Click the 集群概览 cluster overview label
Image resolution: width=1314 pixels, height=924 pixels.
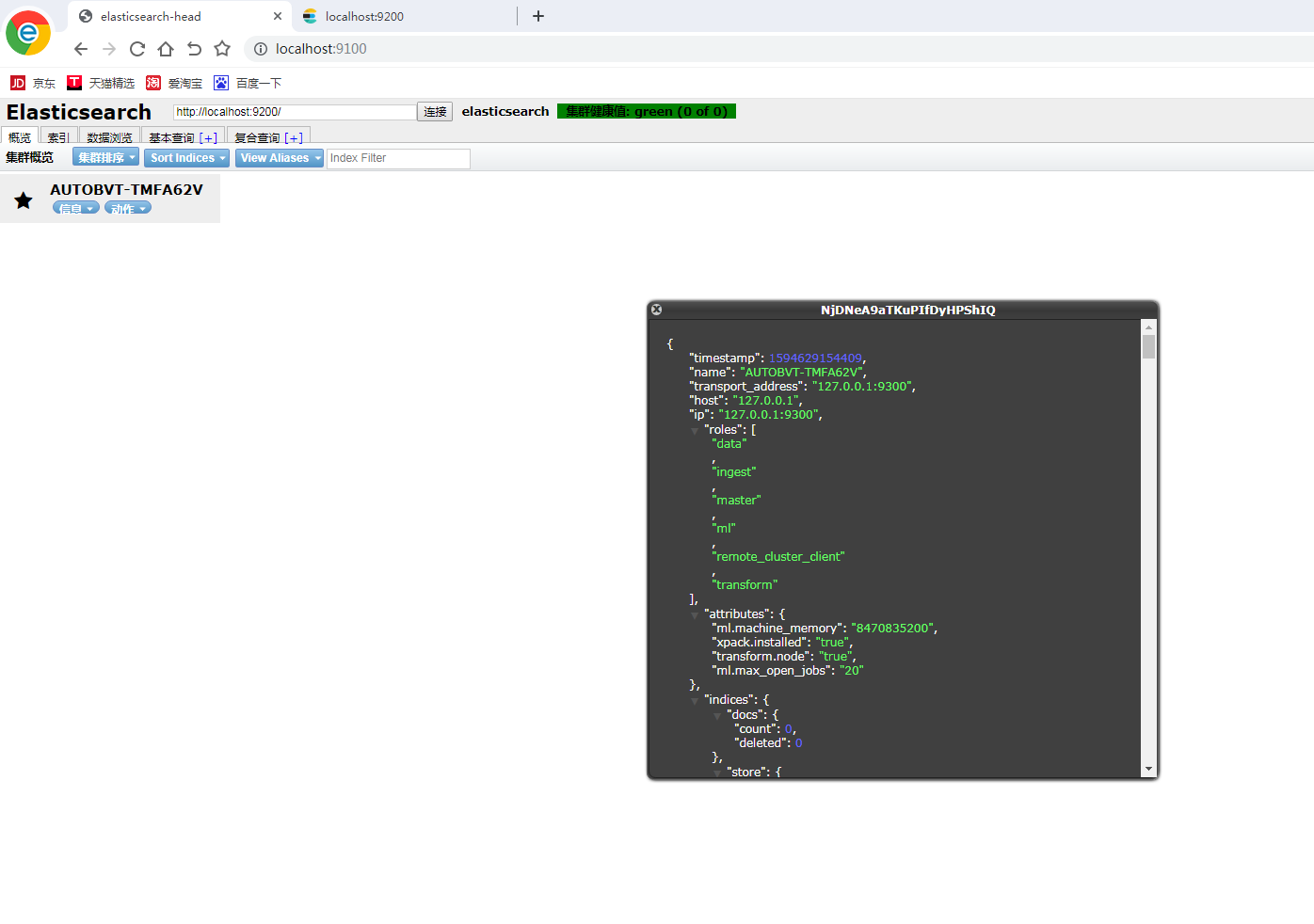pos(30,157)
